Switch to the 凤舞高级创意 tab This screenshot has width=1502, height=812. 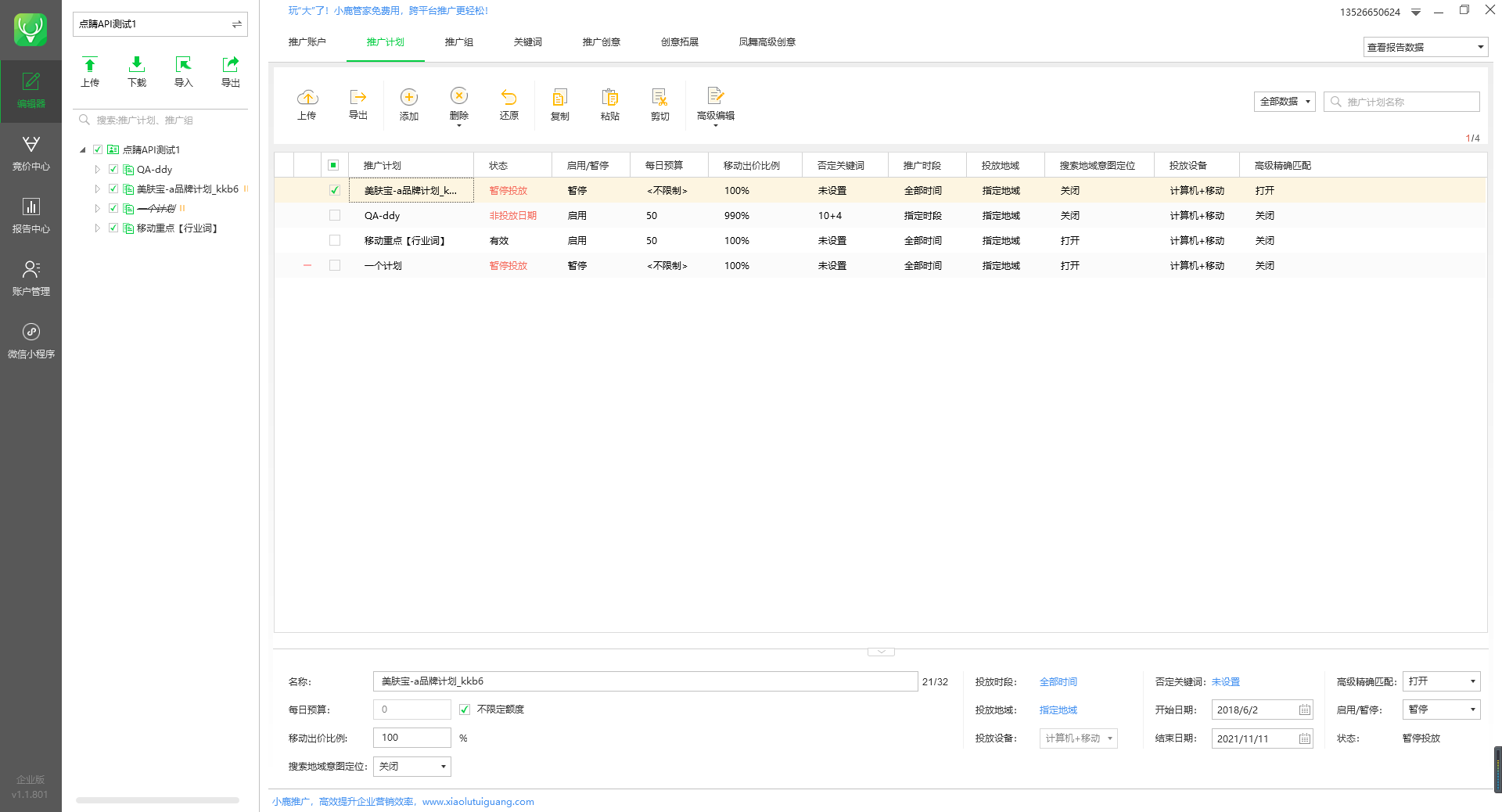767,42
